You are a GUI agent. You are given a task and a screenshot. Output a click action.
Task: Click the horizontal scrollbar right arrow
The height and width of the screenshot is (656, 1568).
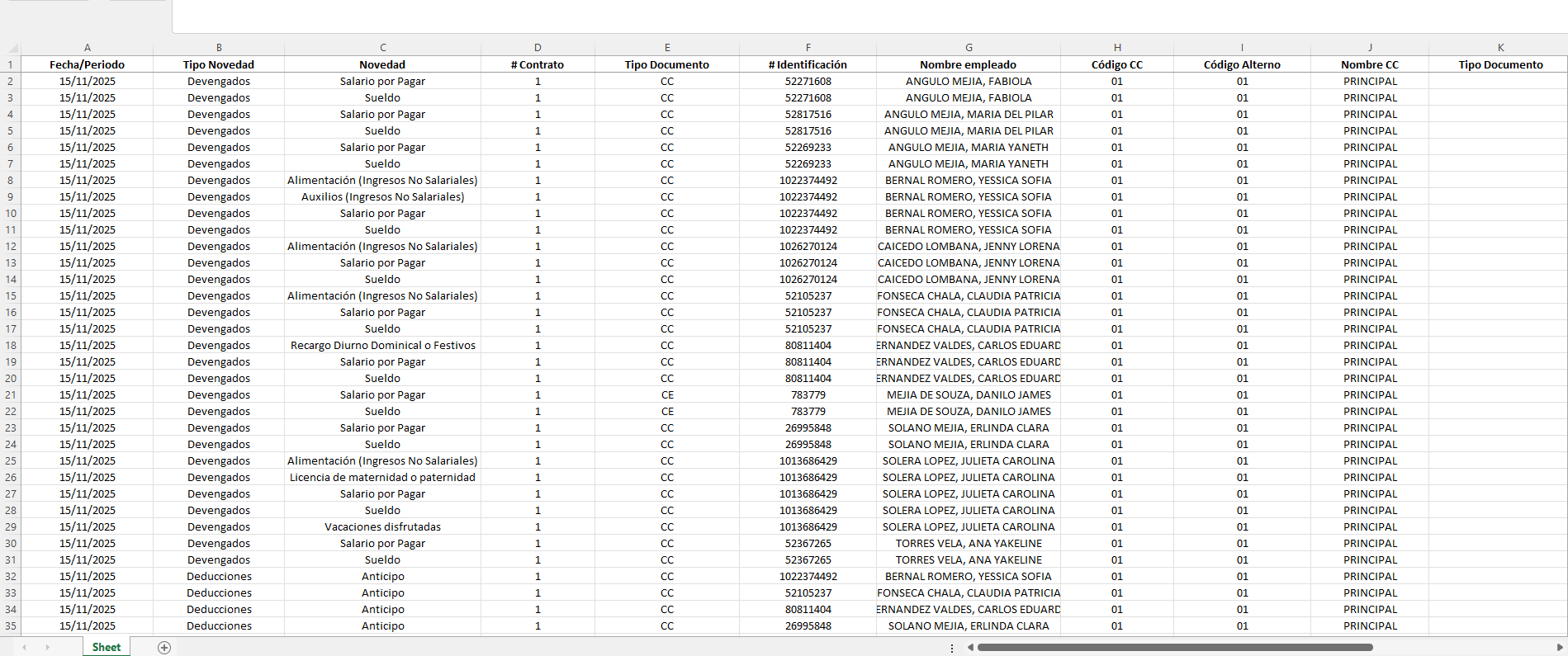pyautogui.click(x=1559, y=648)
